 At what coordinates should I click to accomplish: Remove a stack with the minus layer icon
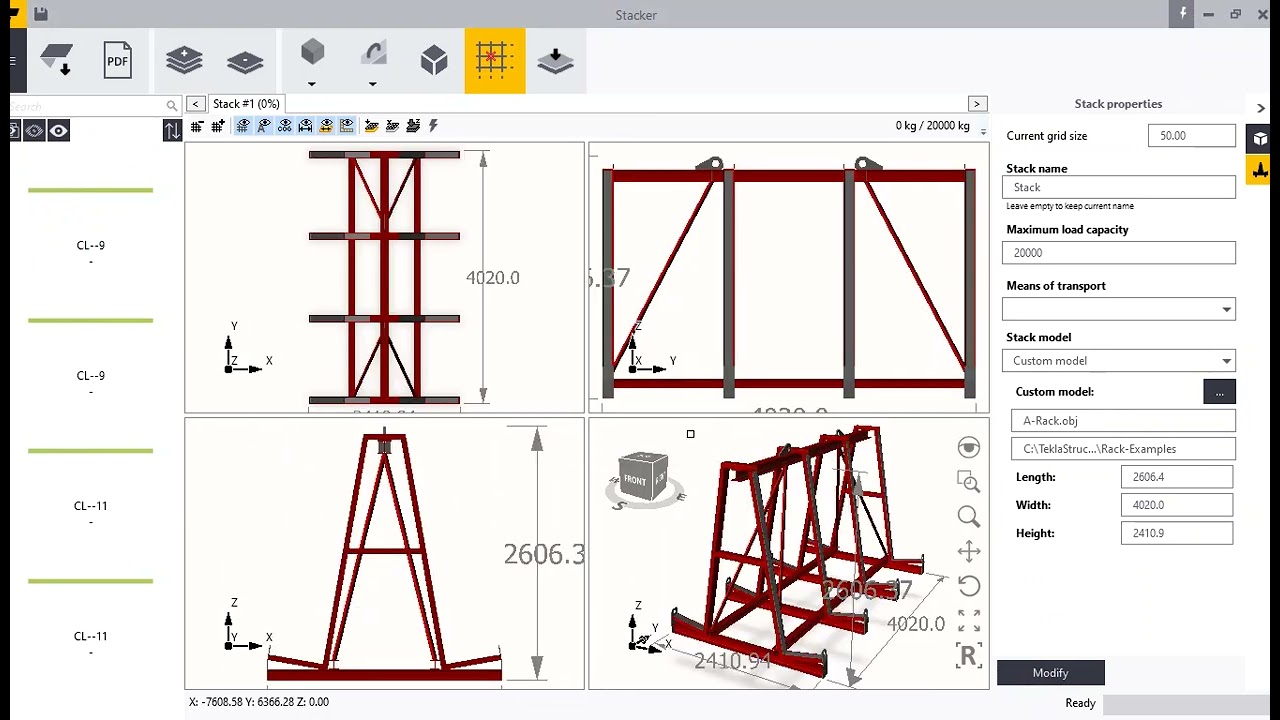(x=245, y=61)
